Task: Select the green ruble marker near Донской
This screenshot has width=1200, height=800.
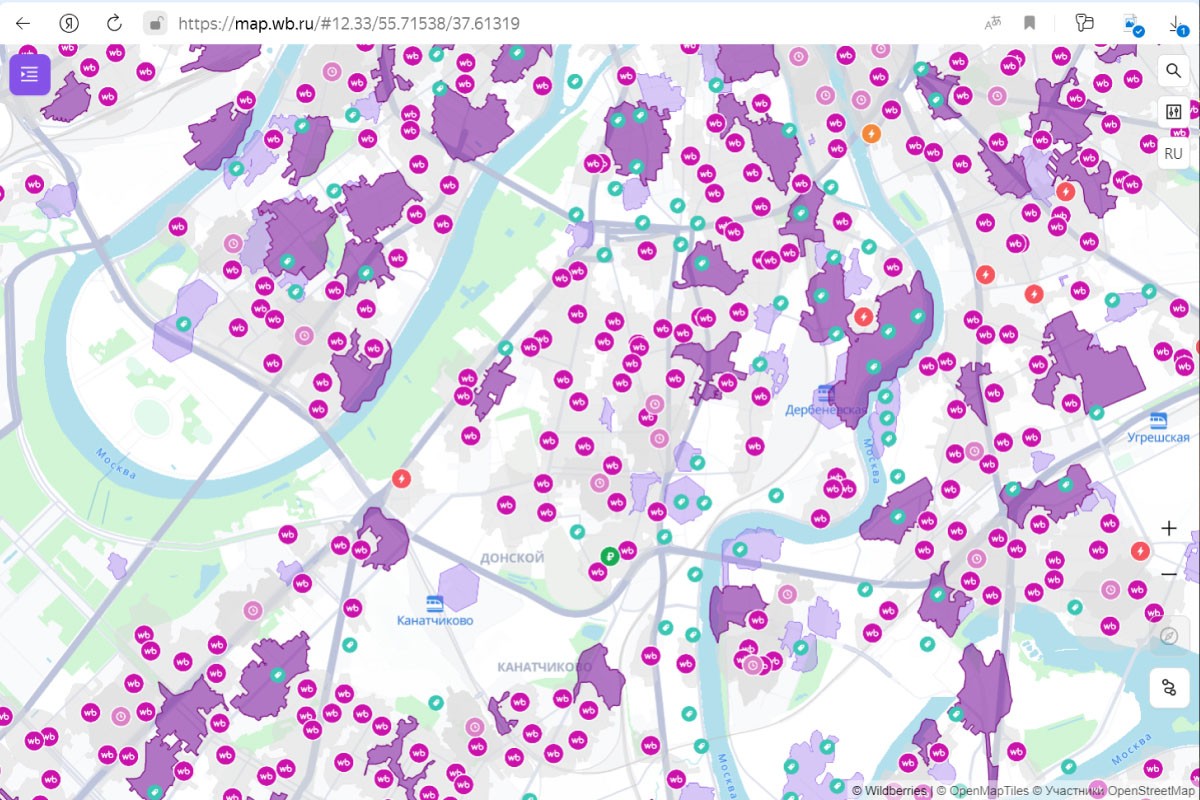Action: click(x=609, y=556)
